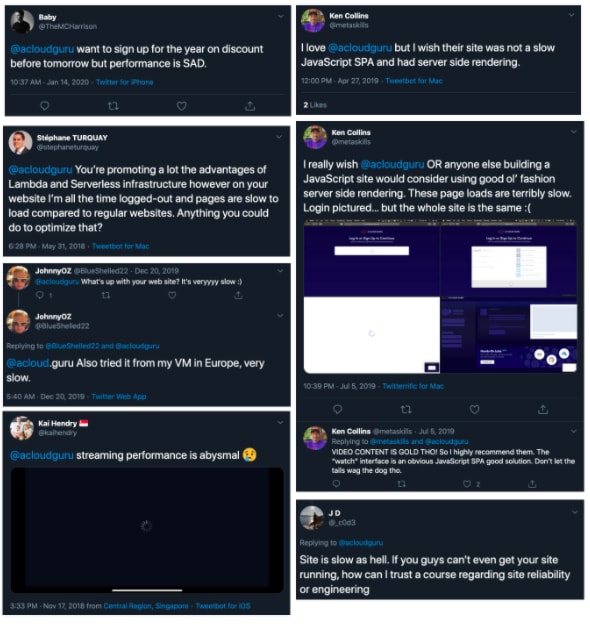The width and height of the screenshot is (590, 628).
Task: Open chevron menu on Ken Collins' SPA tweet
Action: click(x=571, y=15)
